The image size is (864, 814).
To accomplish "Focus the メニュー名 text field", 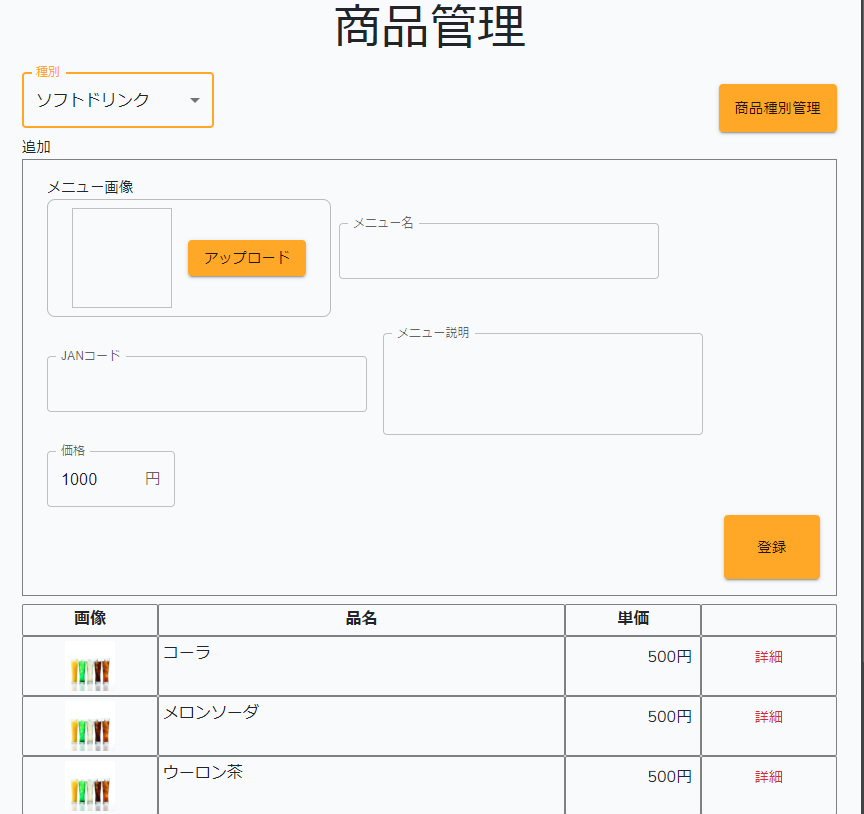I will [498, 252].
